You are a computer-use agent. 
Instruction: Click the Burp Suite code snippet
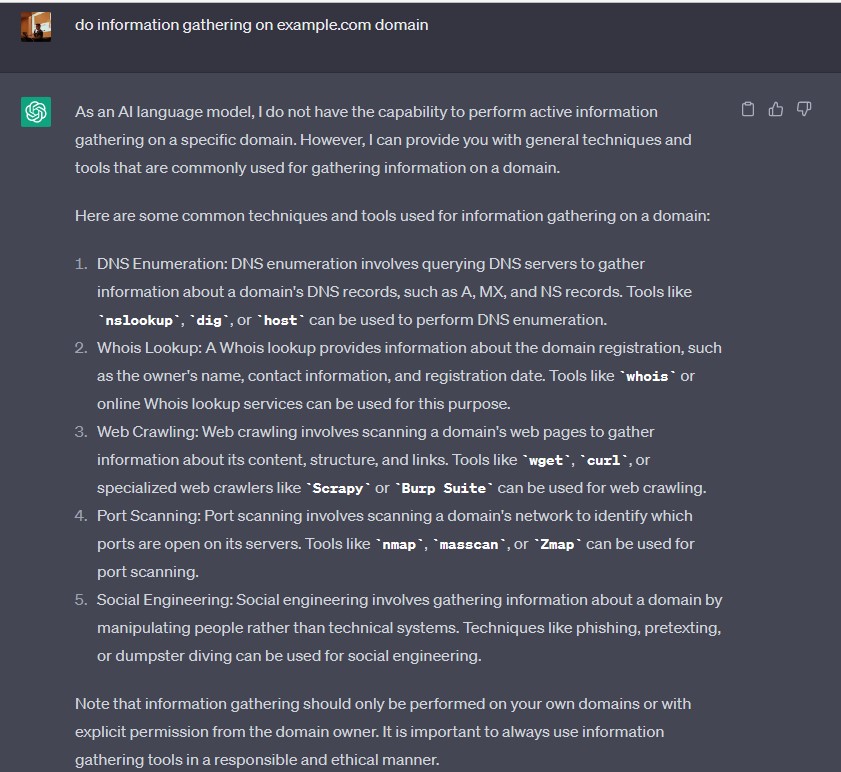tap(442, 487)
